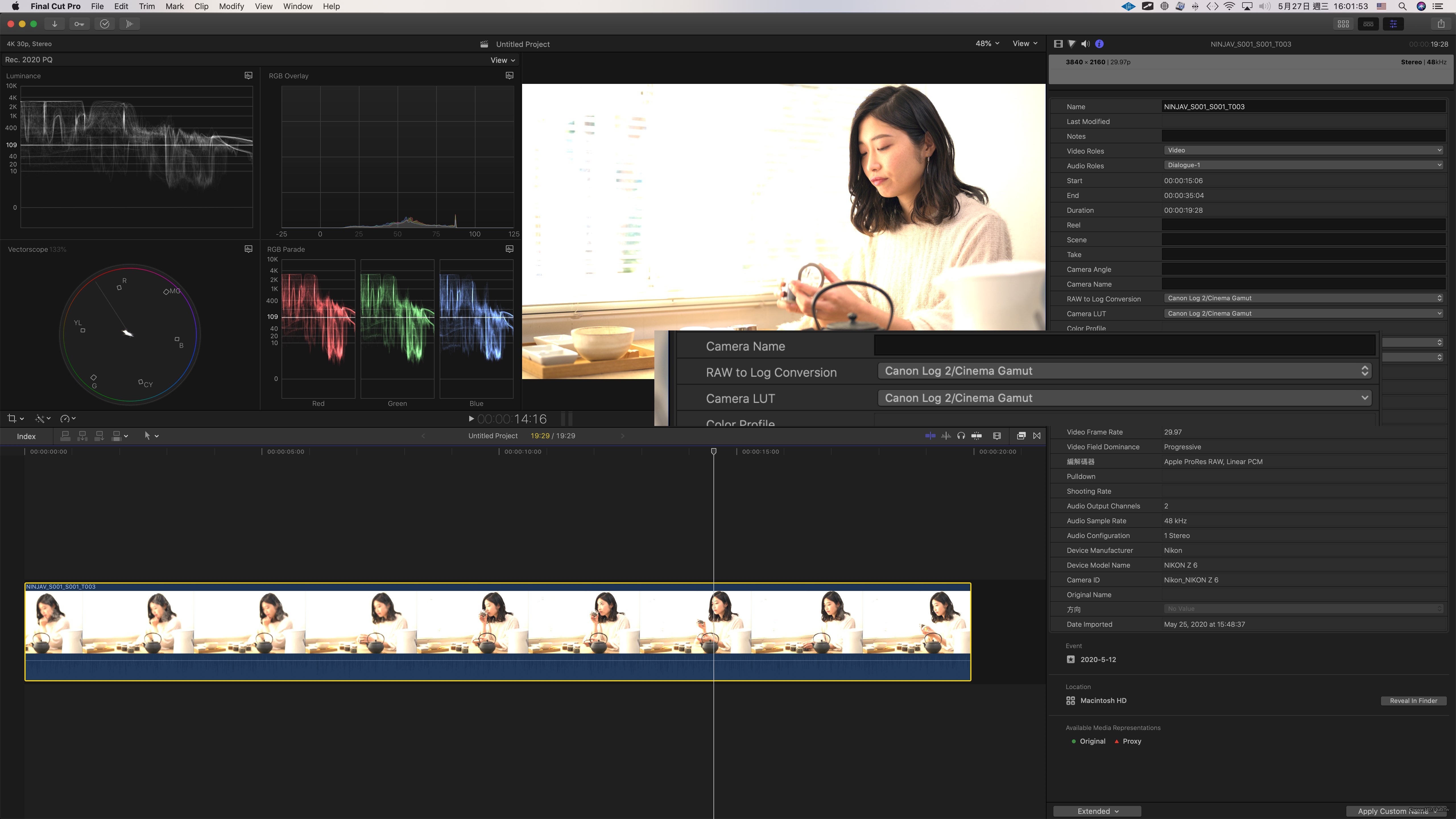Click the import media arrow icon
Image resolution: width=1456 pixels, height=819 pixels.
(54, 24)
